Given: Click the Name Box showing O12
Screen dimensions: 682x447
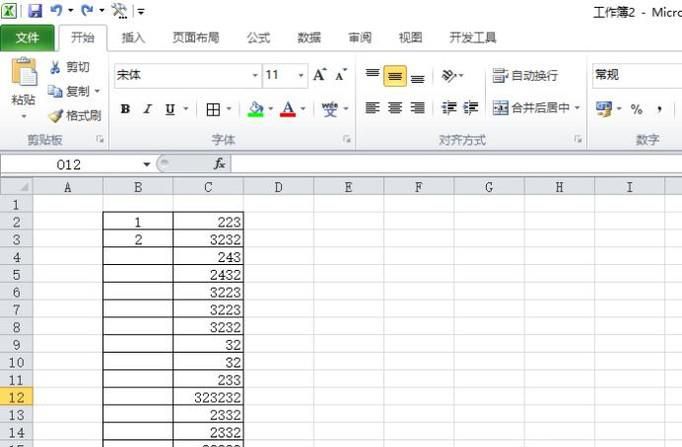Looking at the screenshot, I should click(x=70, y=165).
